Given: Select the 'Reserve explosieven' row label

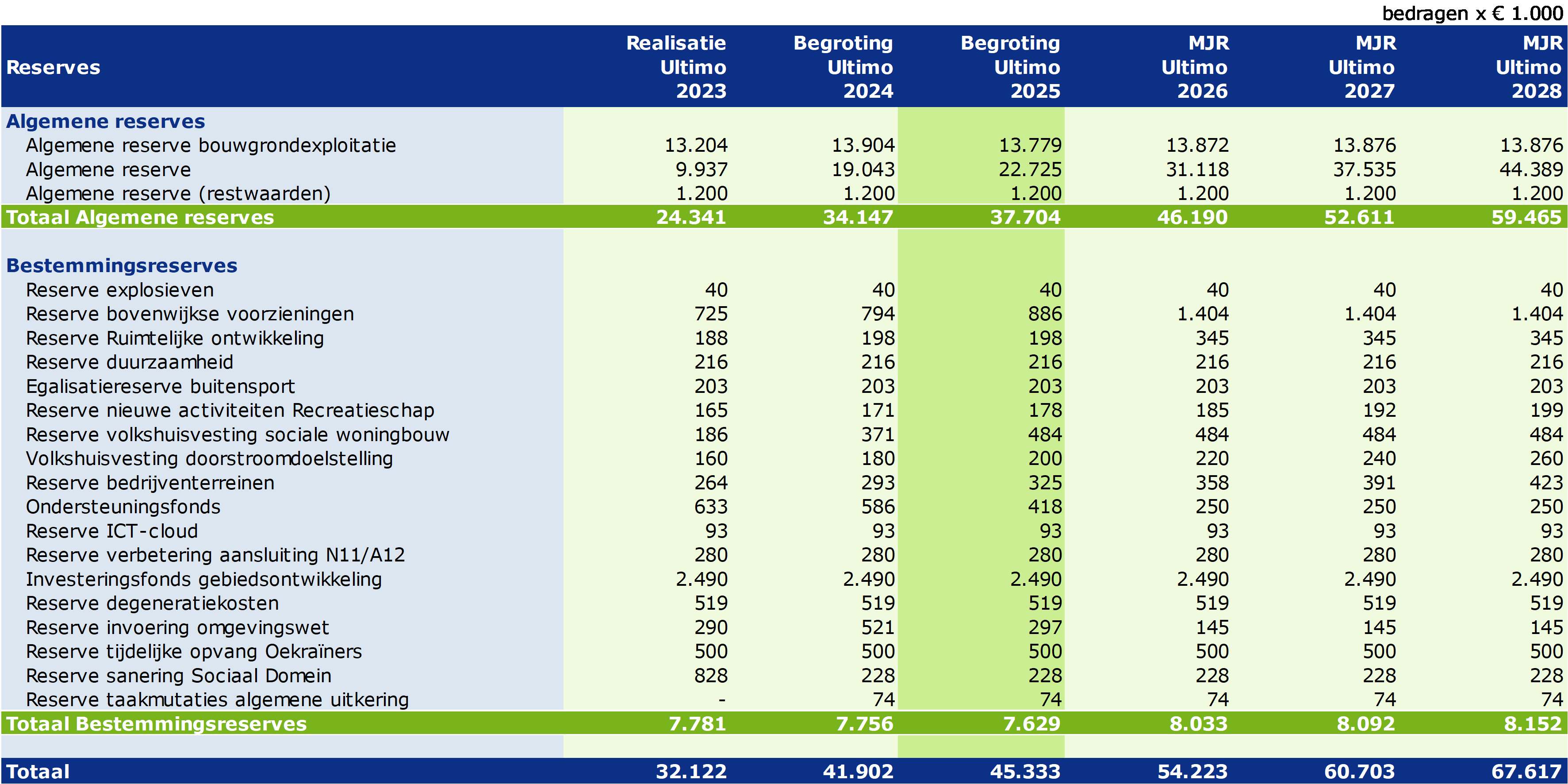Looking at the screenshot, I should pyautogui.click(x=120, y=290).
